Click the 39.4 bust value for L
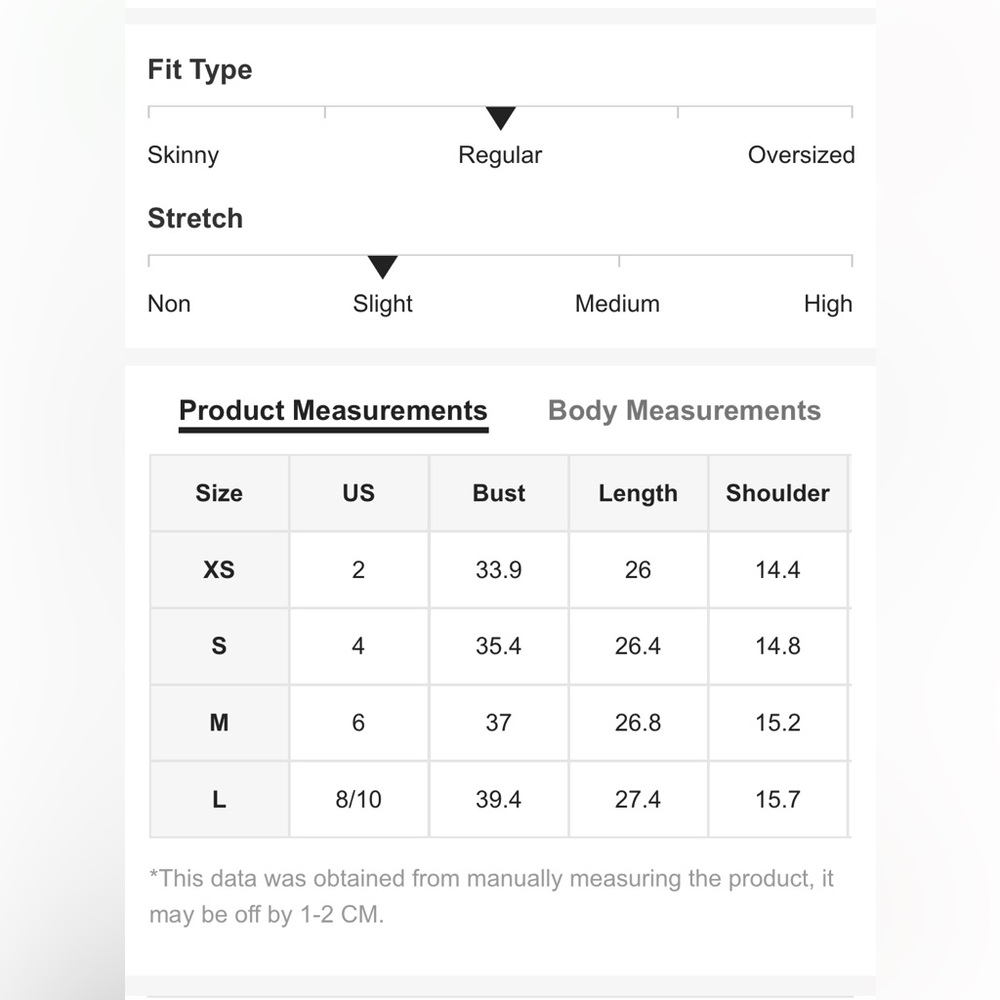The height and width of the screenshot is (1000, 1000). [499, 799]
